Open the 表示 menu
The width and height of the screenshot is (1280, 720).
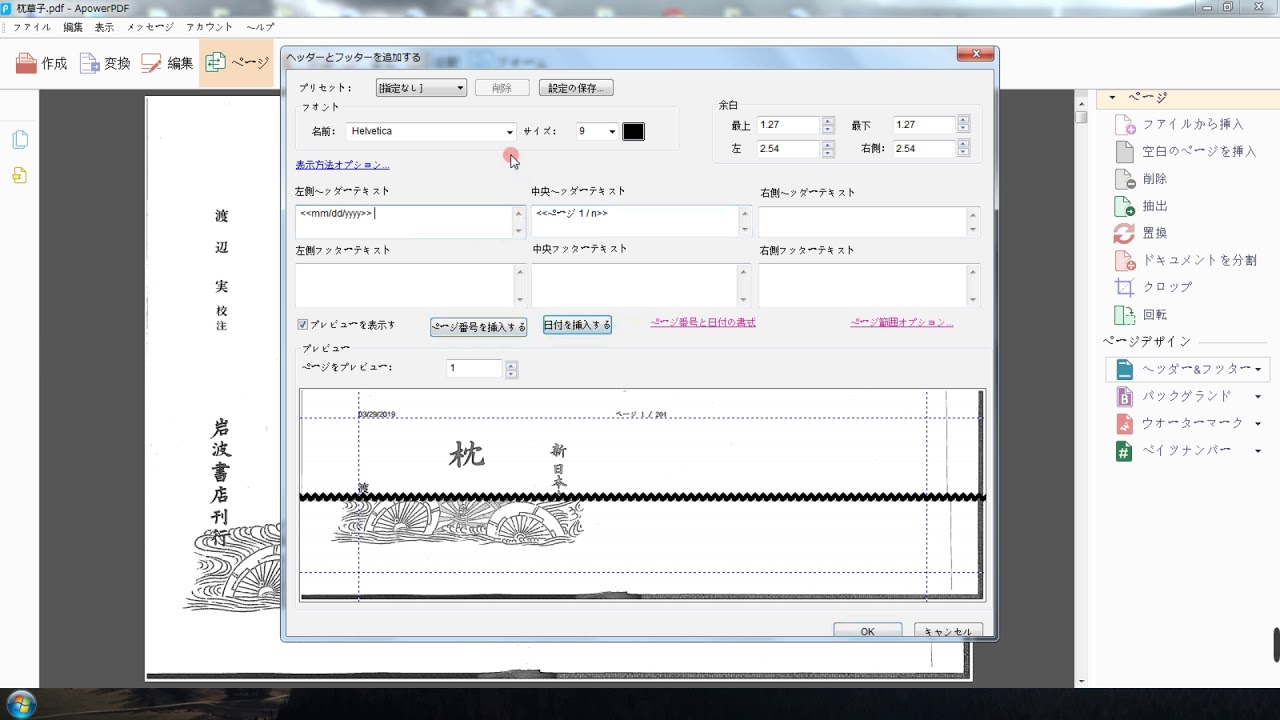click(x=104, y=27)
